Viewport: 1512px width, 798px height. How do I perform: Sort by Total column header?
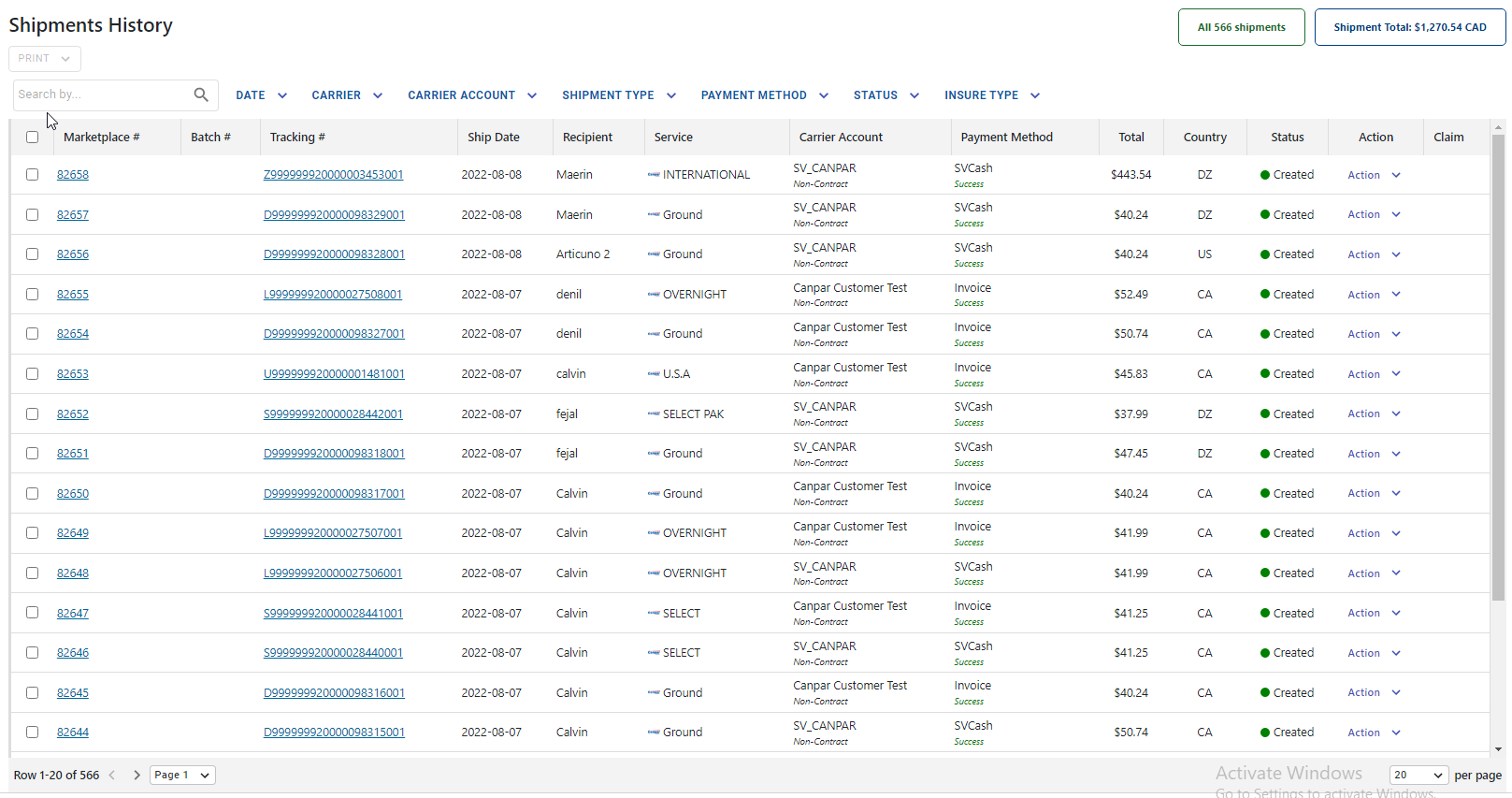(1131, 137)
